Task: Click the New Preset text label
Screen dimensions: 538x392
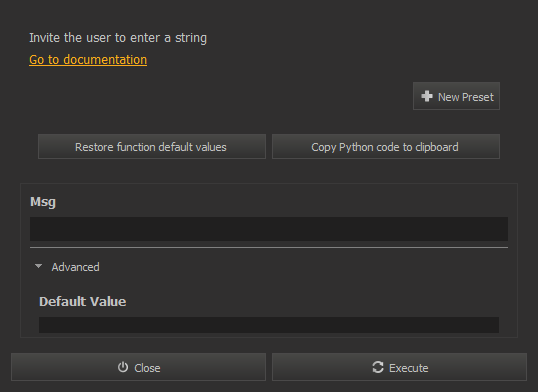Action: coord(466,97)
